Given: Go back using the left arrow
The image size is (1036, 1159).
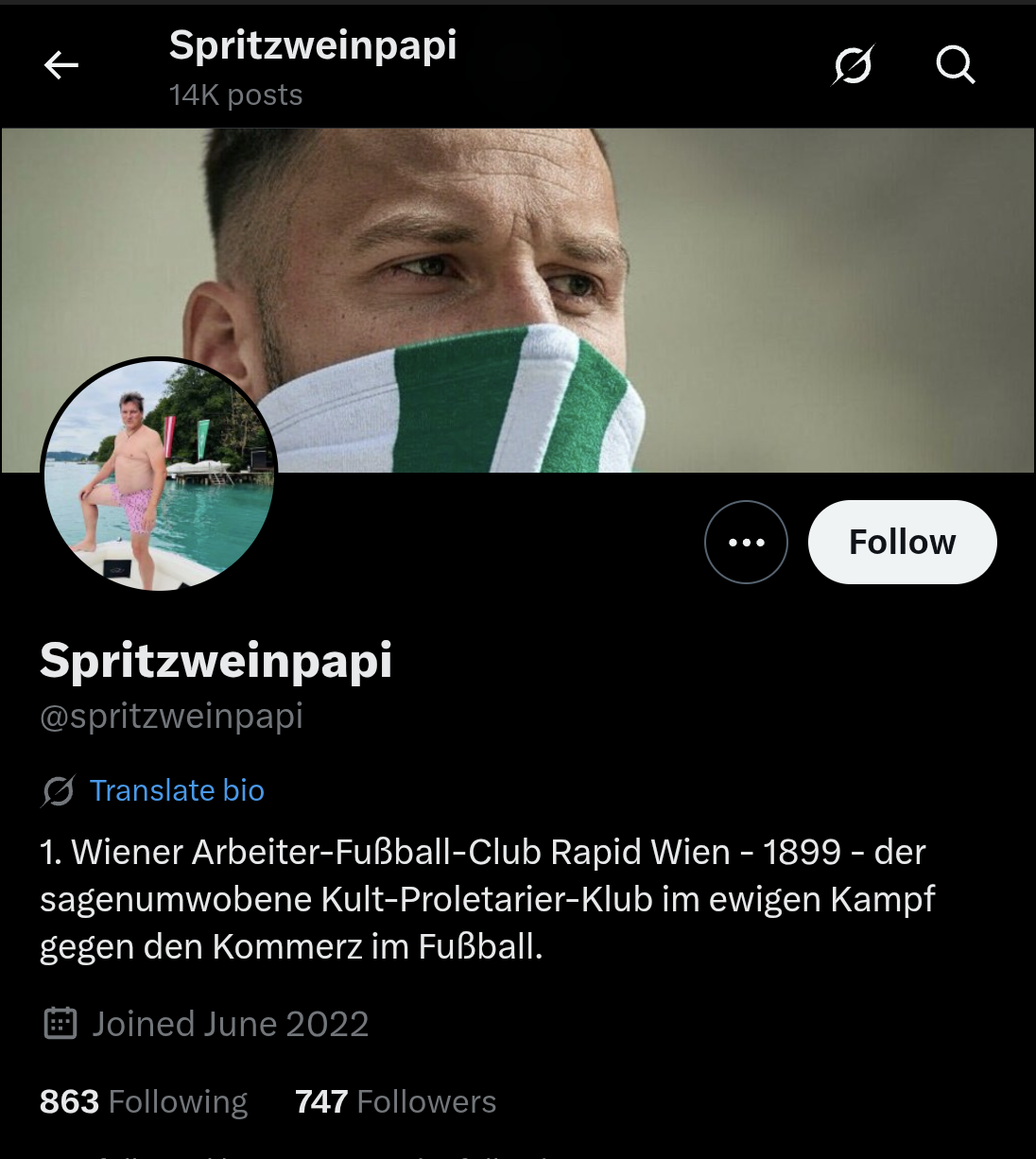Looking at the screenshot, I should point(61,65).
